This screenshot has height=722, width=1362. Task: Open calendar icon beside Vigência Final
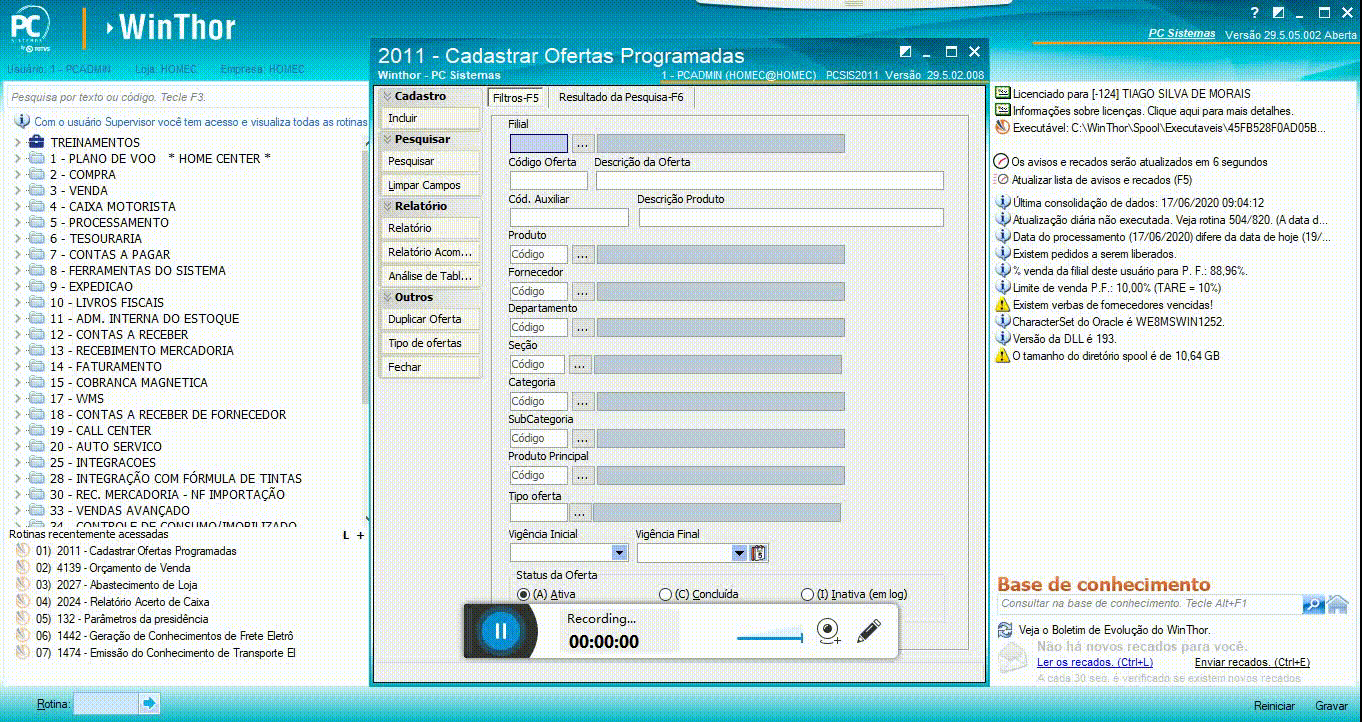pos(758,553)
